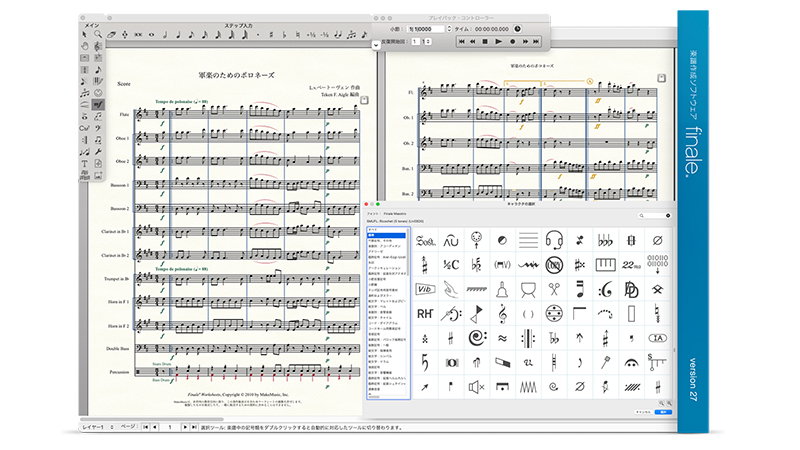Click Stop in the Playback Controller
Image resolution: width=800 pixels, height=450 pixels.
[485, 41]
